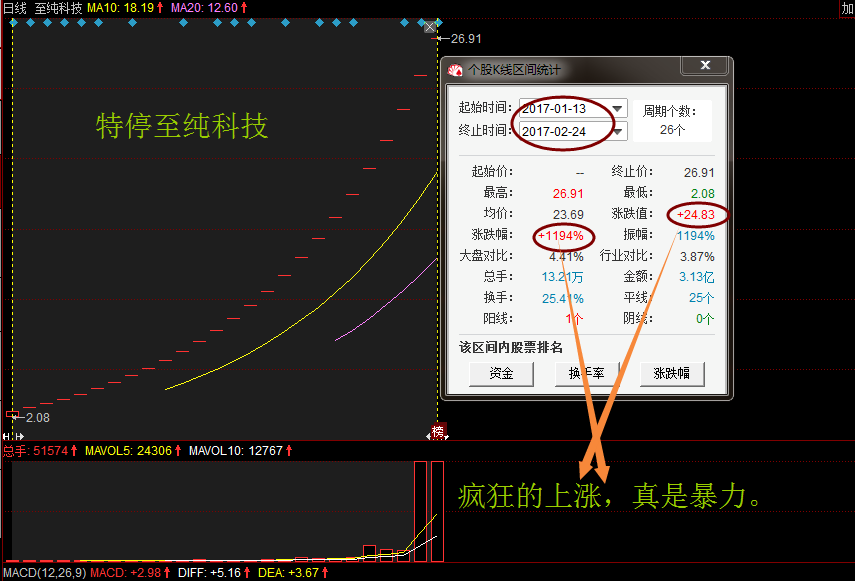Click the 2.08 low price marker
Image resolution: width=855 pixels, height=581 pixels.
pos(38,418)
